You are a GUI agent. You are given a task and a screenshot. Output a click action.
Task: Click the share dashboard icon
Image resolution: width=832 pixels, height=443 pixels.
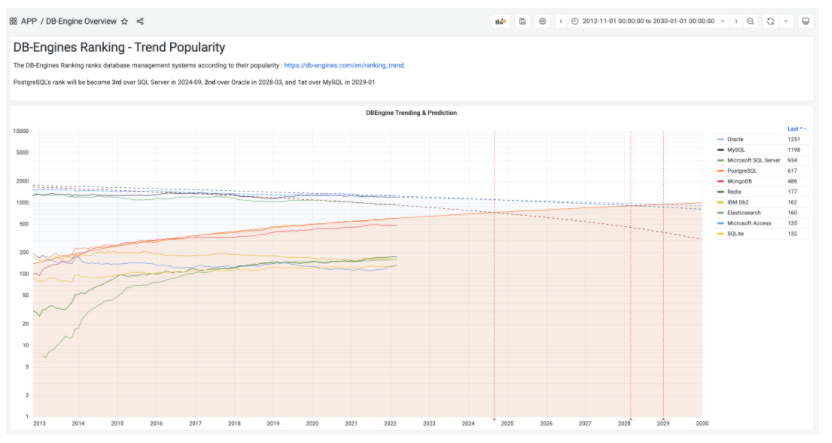(x=139, y=20)
